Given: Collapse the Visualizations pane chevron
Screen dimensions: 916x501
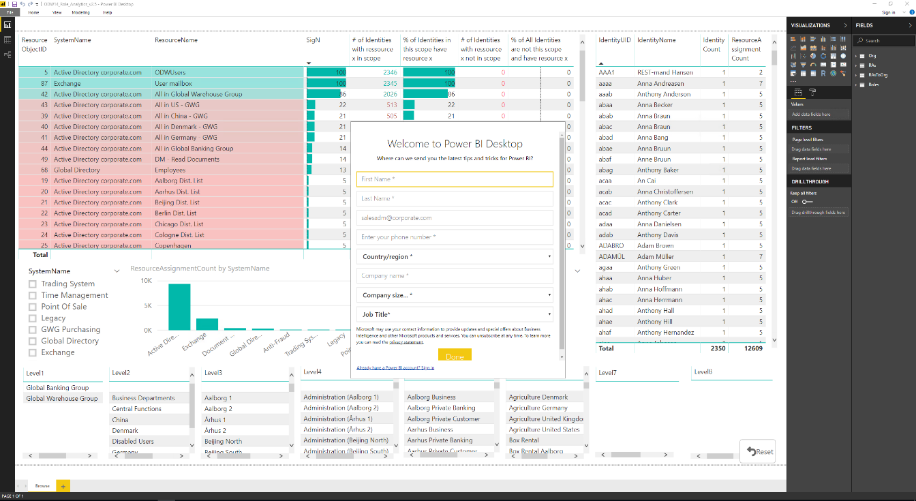Looking at the screenshot, I should click(x=845, y=25).
